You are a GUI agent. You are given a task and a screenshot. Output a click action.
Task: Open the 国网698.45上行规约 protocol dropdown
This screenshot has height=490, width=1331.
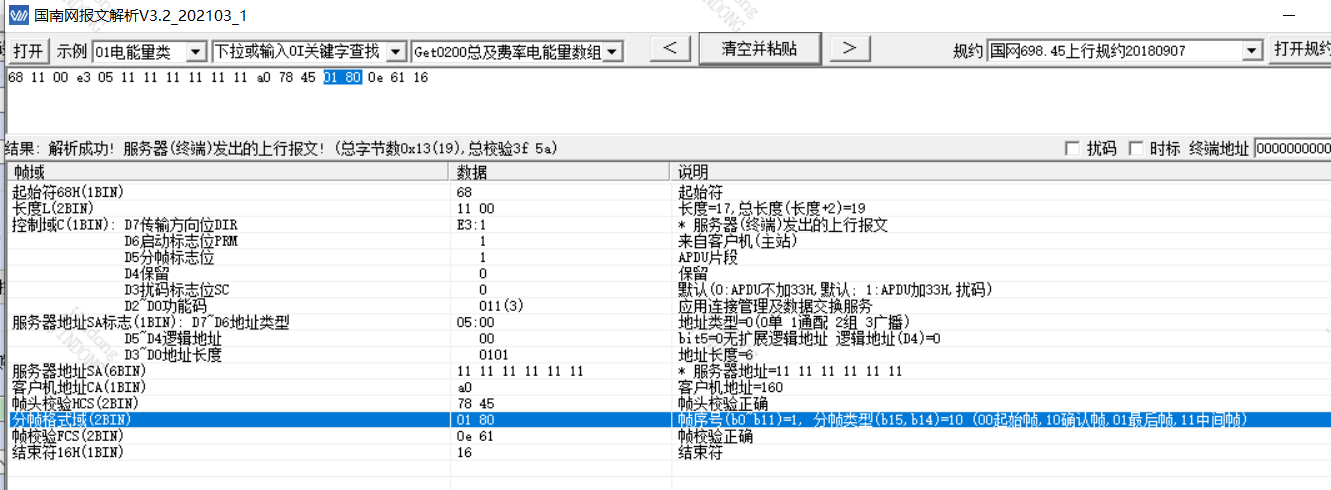coord(1252,51)
